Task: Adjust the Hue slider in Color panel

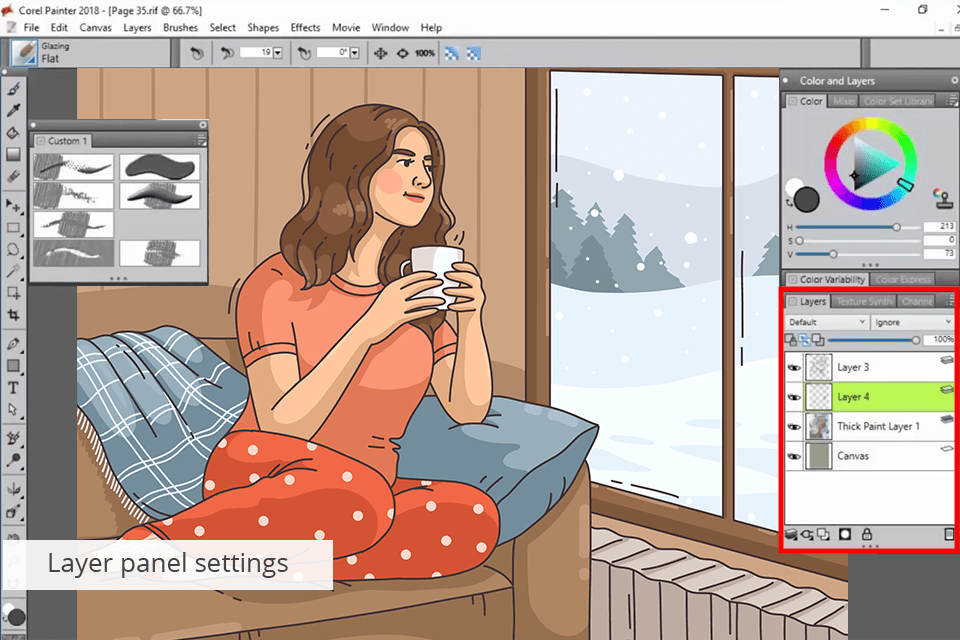Action: [x=858, y=227]
